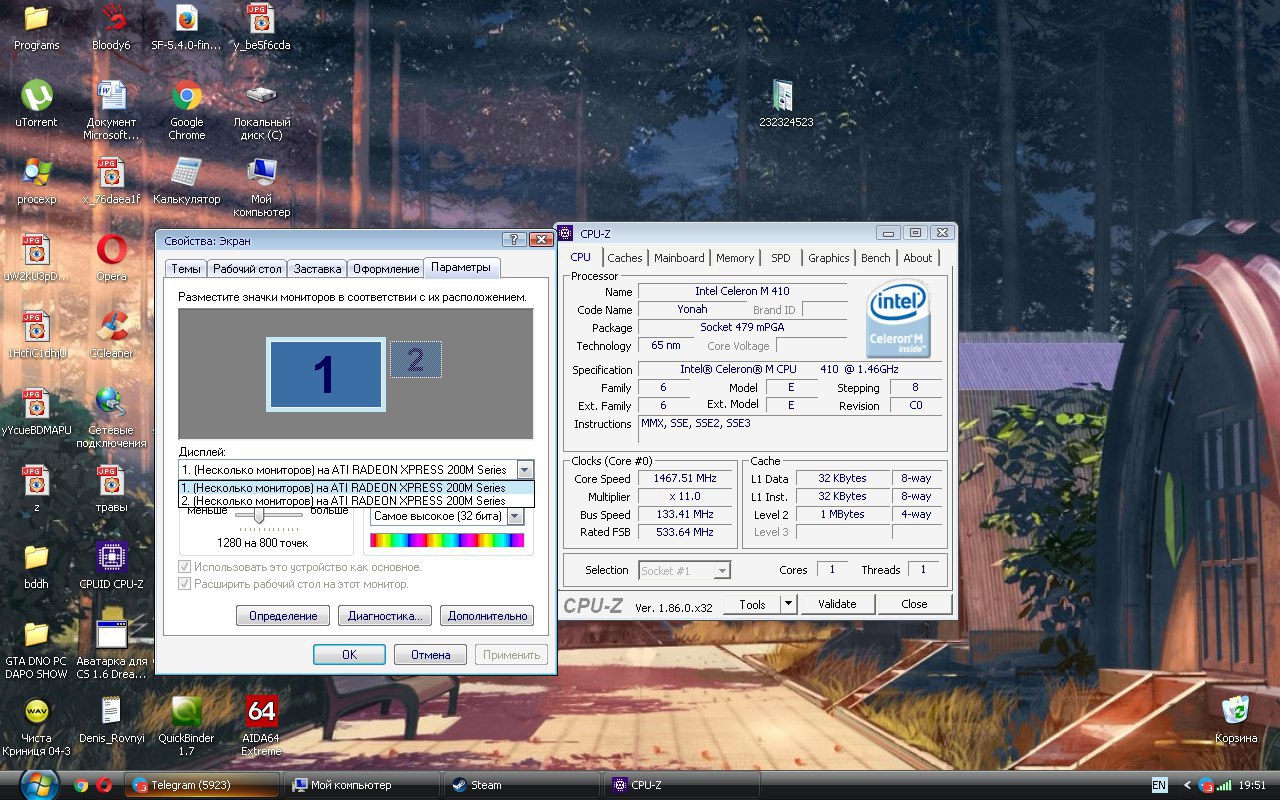
Task: Confirm display settings with OK
Action: (349, 655)
